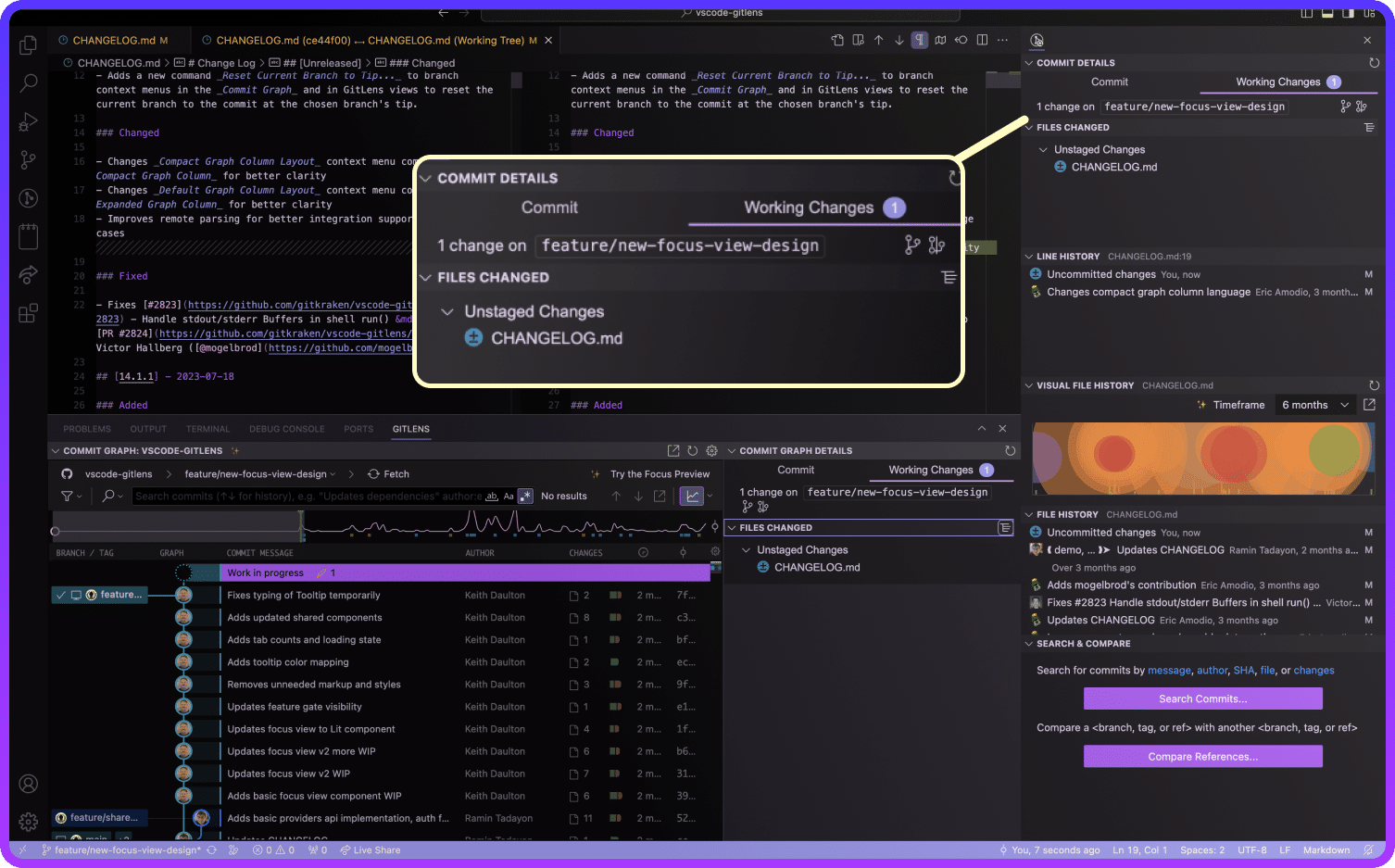Refresh the Commit Graph
The width and height of the screenshot is (1395, 868).
[692, 451]
